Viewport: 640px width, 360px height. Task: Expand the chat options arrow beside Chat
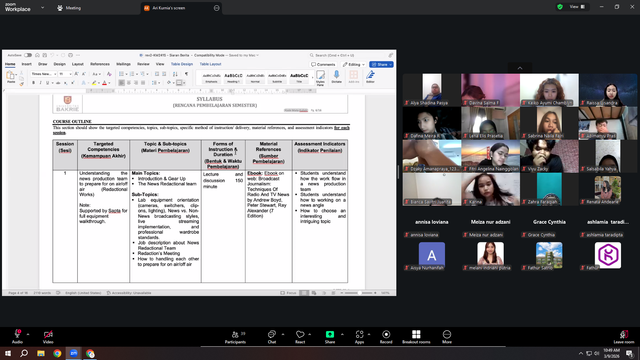pyautogui.click(x=283, y=334)
